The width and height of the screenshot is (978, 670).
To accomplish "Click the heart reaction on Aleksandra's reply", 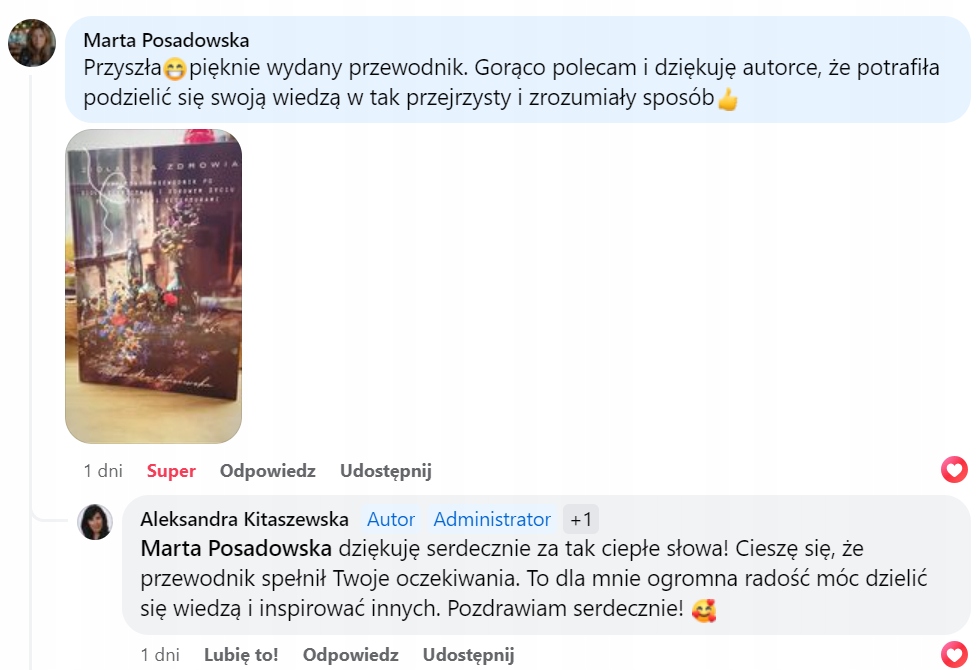I will click(x=954, y=654).
